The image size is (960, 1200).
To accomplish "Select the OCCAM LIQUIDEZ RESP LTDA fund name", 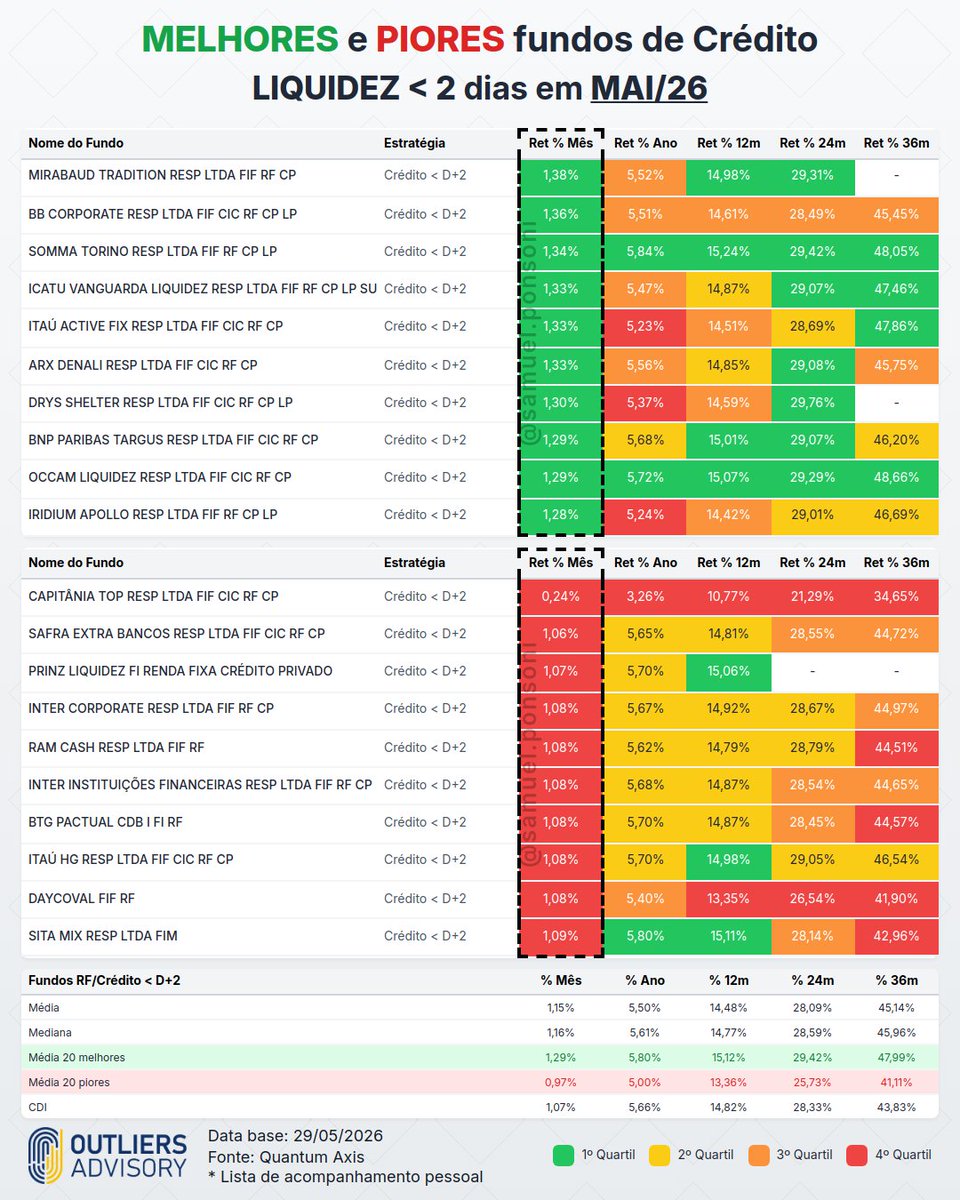I will 159,477.
